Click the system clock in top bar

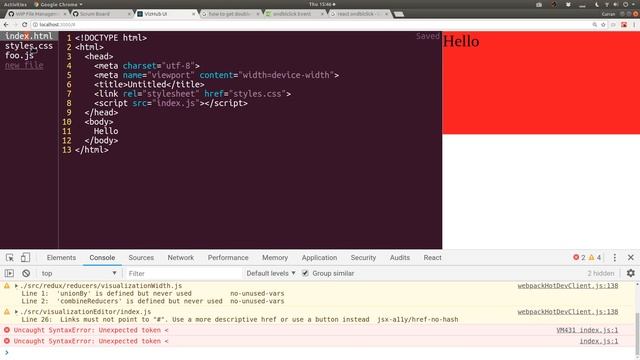[322, 4]
